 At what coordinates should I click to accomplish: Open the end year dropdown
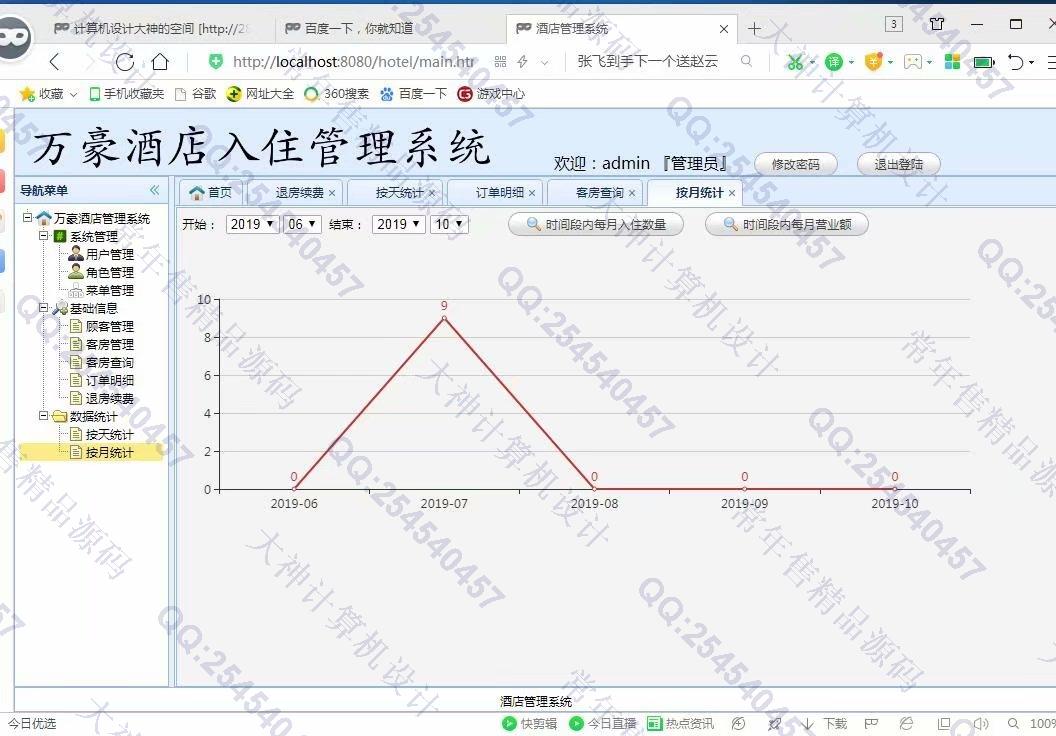coord(398,224)
